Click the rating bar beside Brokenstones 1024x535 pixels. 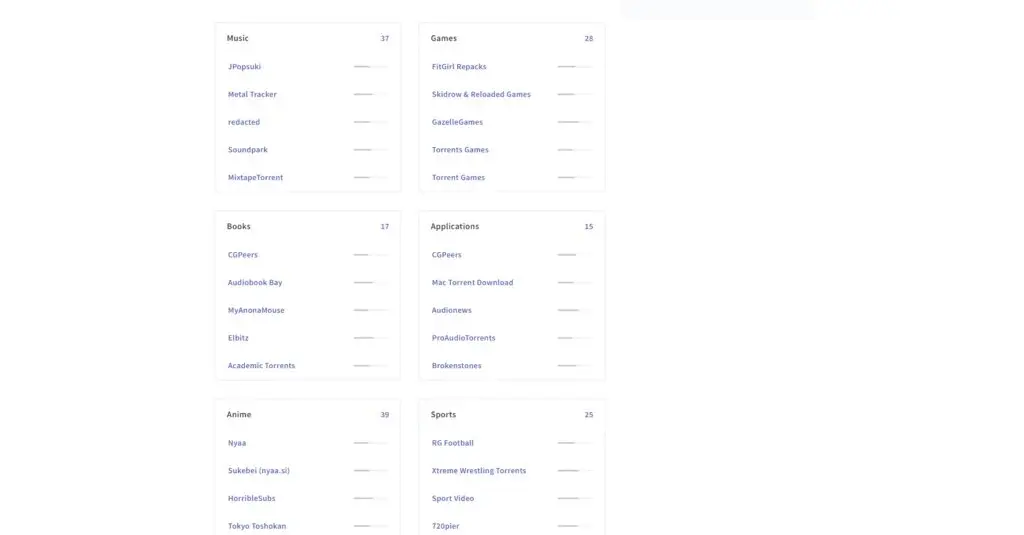point(575,366)
